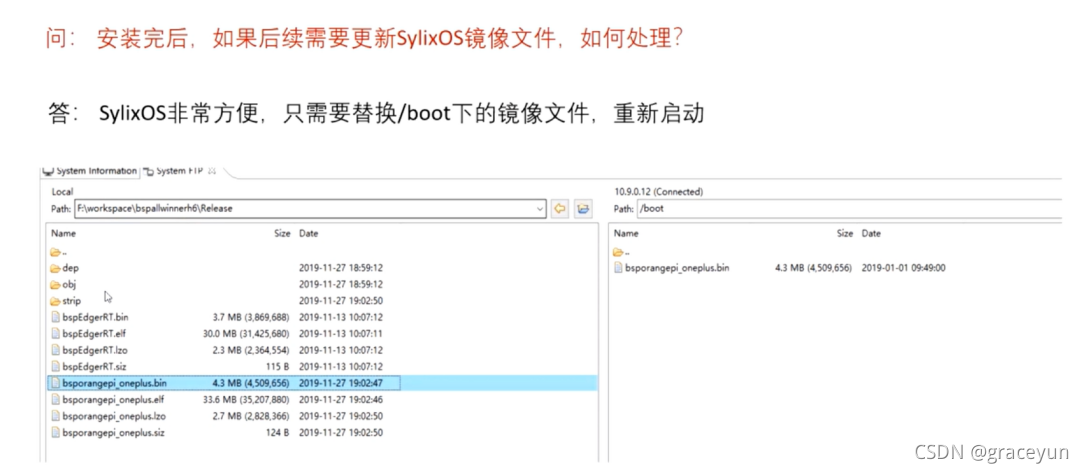Sort local files by Size column
Screen dimensions: 1084x473
pyautogui.click(x=282, y=234)
